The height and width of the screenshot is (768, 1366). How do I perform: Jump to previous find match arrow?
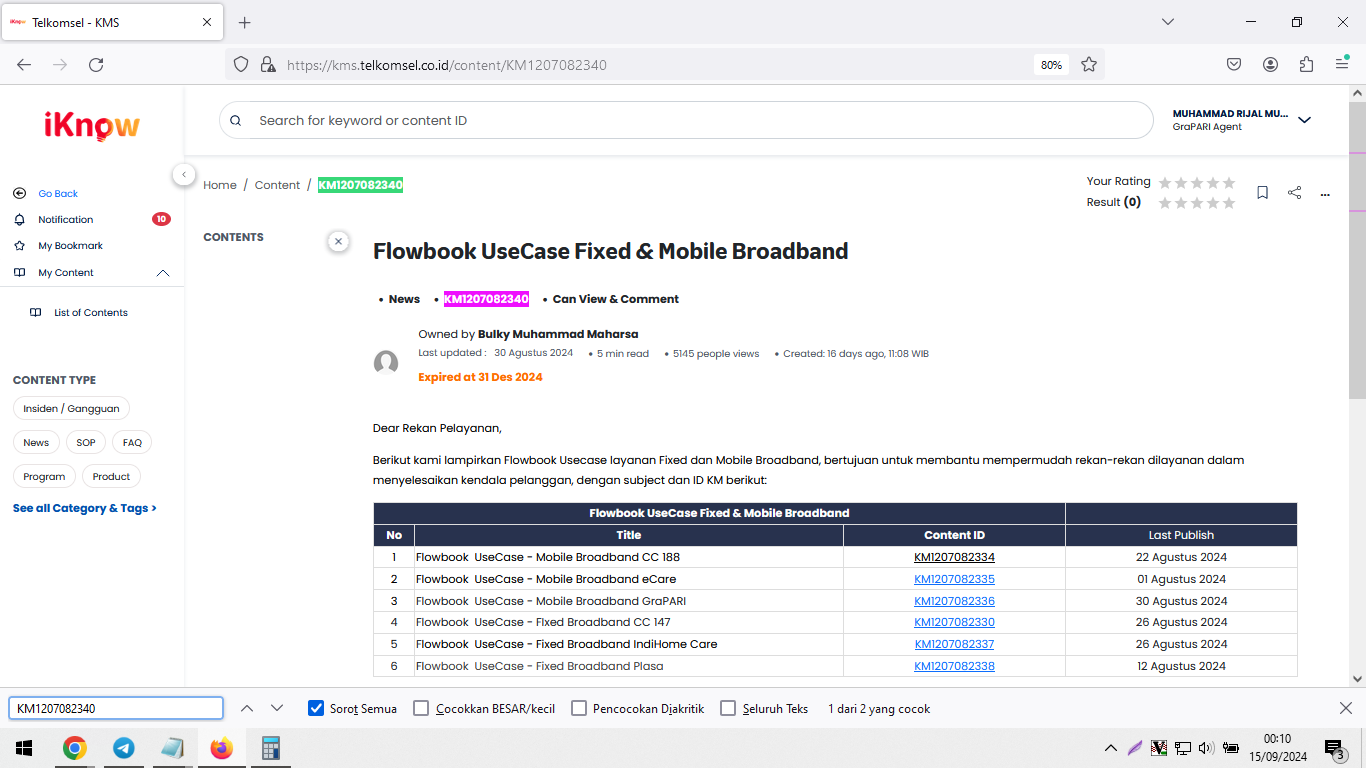click(247, 708)
